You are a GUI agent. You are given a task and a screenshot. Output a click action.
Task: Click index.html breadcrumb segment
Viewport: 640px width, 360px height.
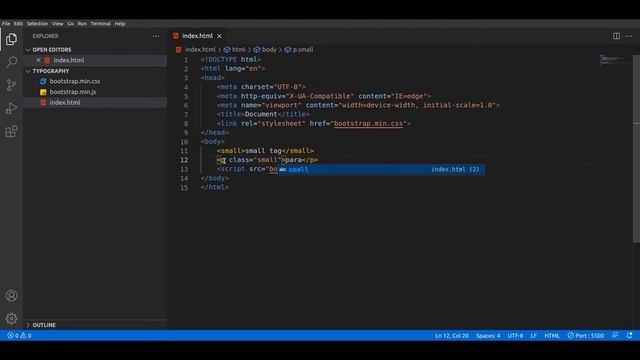click(200, 49)
